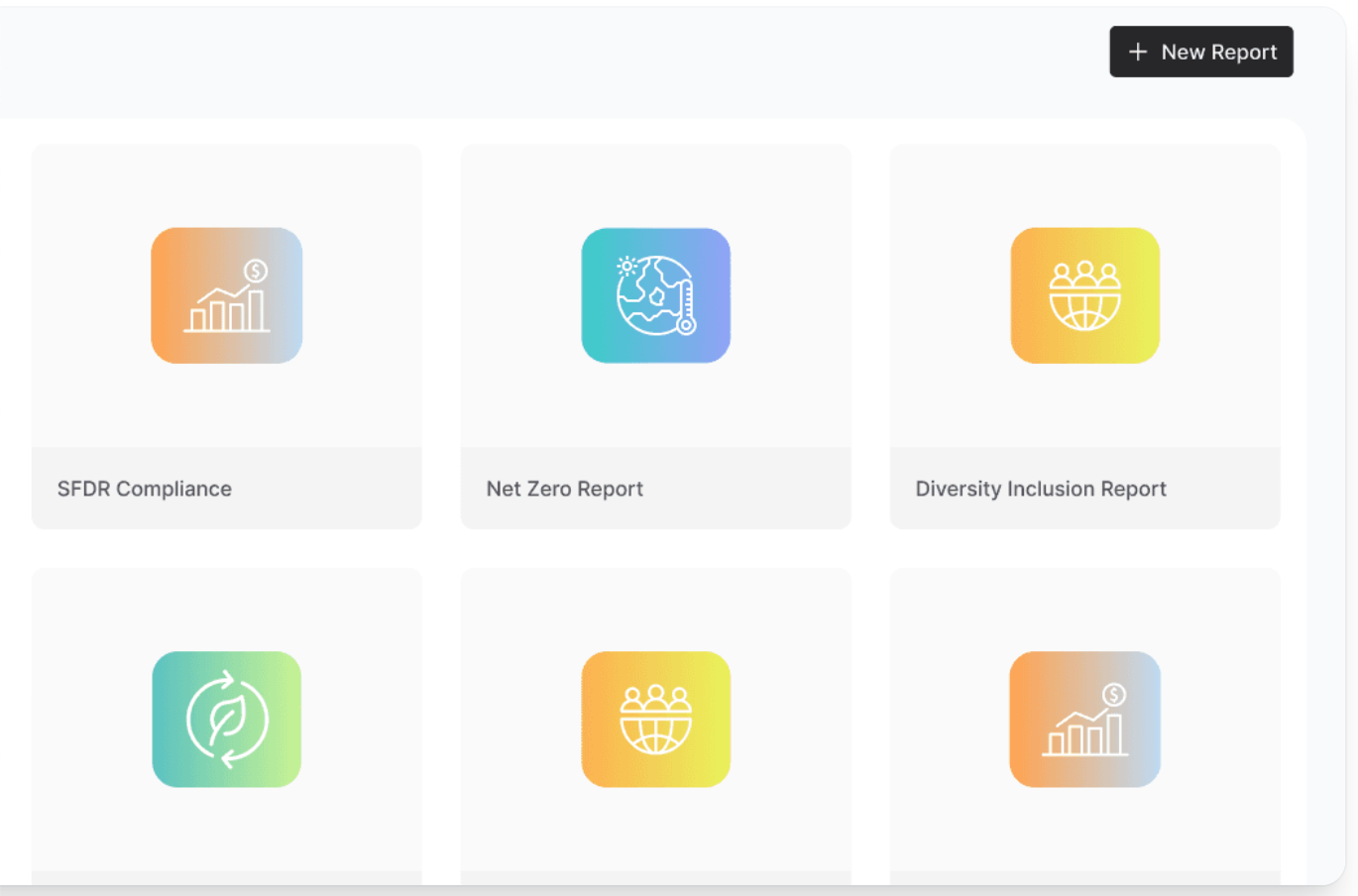The width and height of the screenshot is (1358, 896).
Task: Open the Net Zero Report globe thermometer icon
Action: (x=656, y=295)
